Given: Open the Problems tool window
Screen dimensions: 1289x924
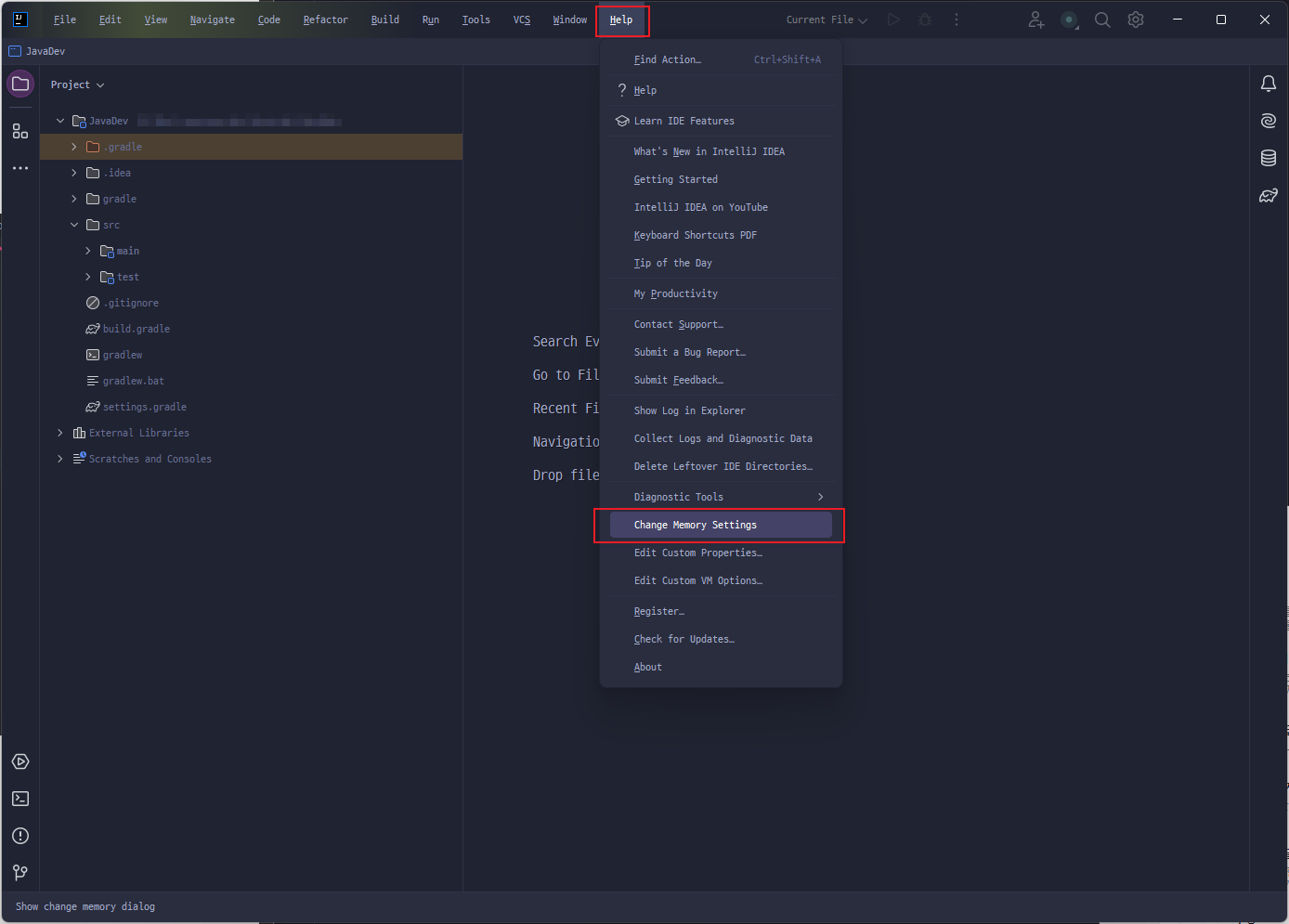Looking at the screenshot, I should click(x=20, y=836).
